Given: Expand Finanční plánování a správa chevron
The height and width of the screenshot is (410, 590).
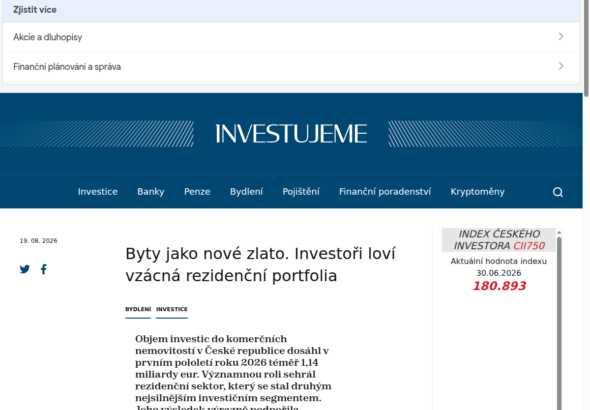Looking at the screenshot, I should (561, 66).
